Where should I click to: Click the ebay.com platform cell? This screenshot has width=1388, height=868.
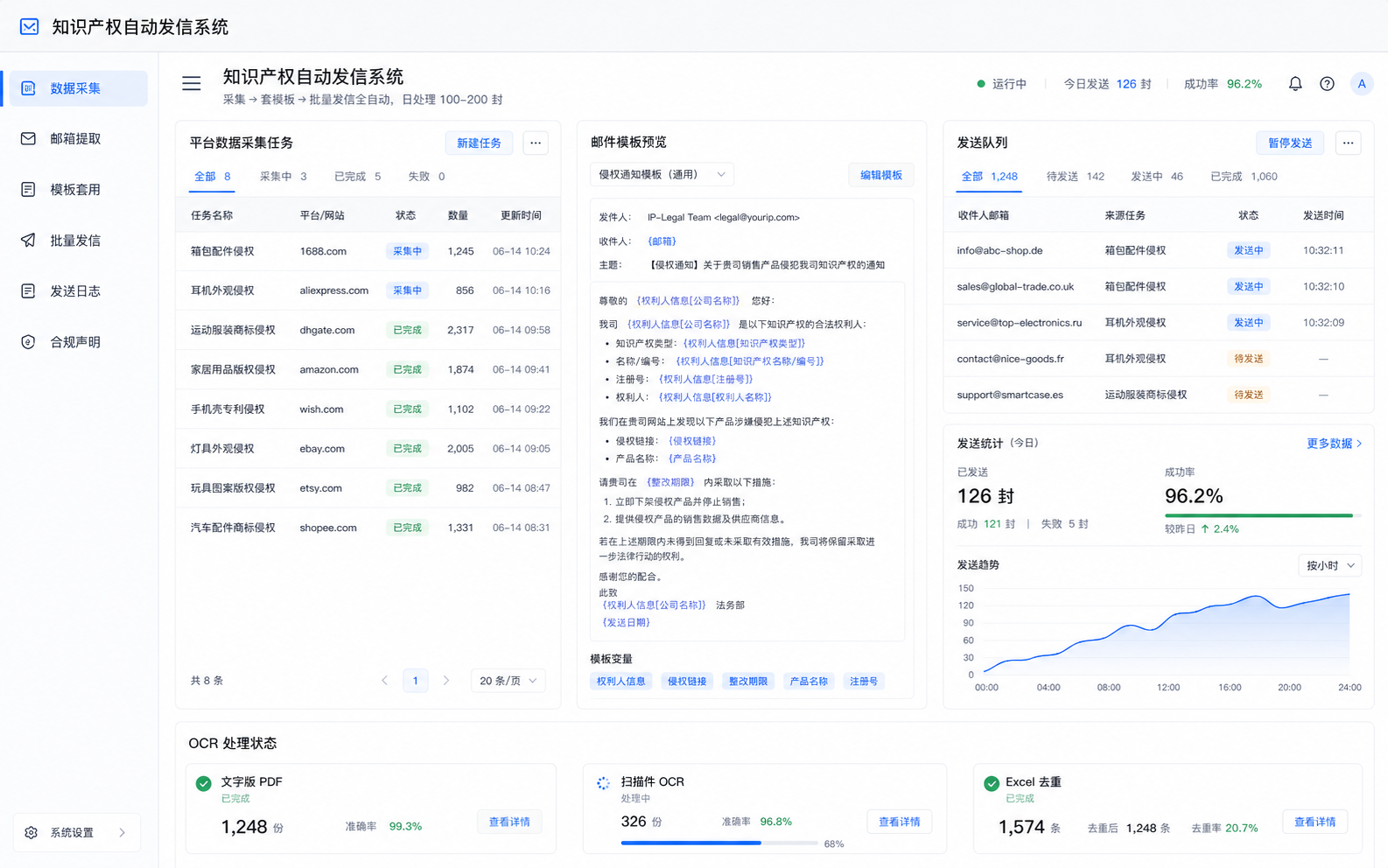click(322, 448)
